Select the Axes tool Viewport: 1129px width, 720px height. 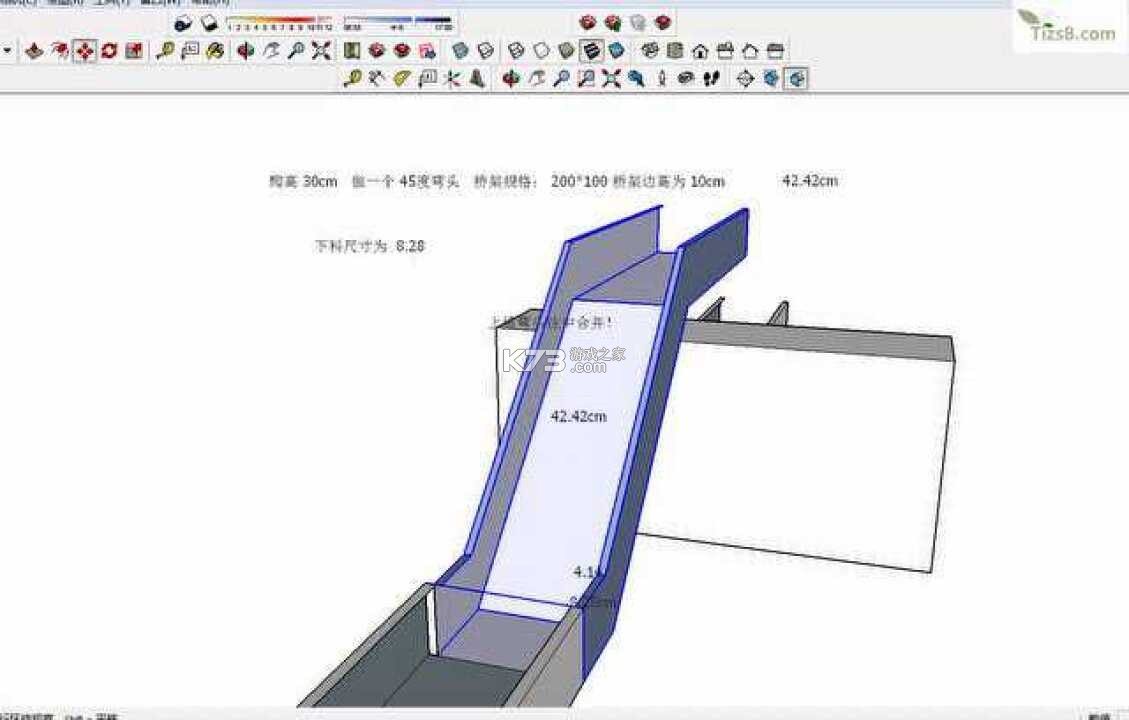(452, 78)
